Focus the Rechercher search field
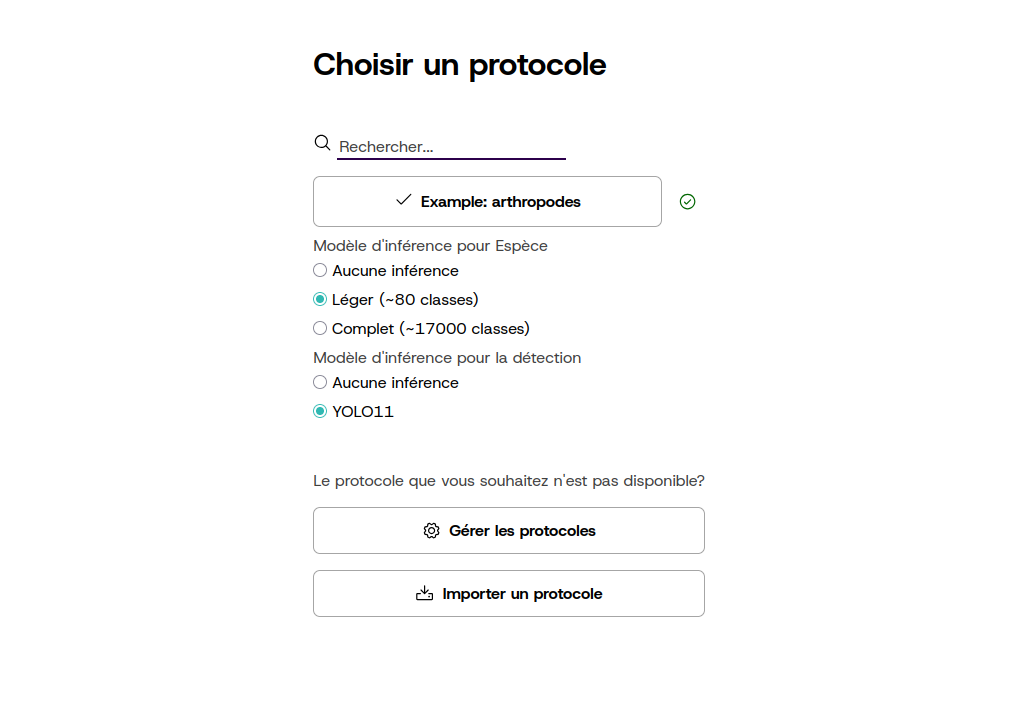This screenshot has height=710, width=1019. [451, 147]
